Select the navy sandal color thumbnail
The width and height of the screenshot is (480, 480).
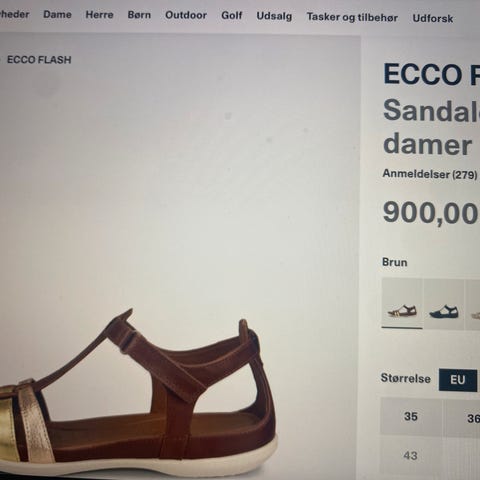tap(444, 304)
